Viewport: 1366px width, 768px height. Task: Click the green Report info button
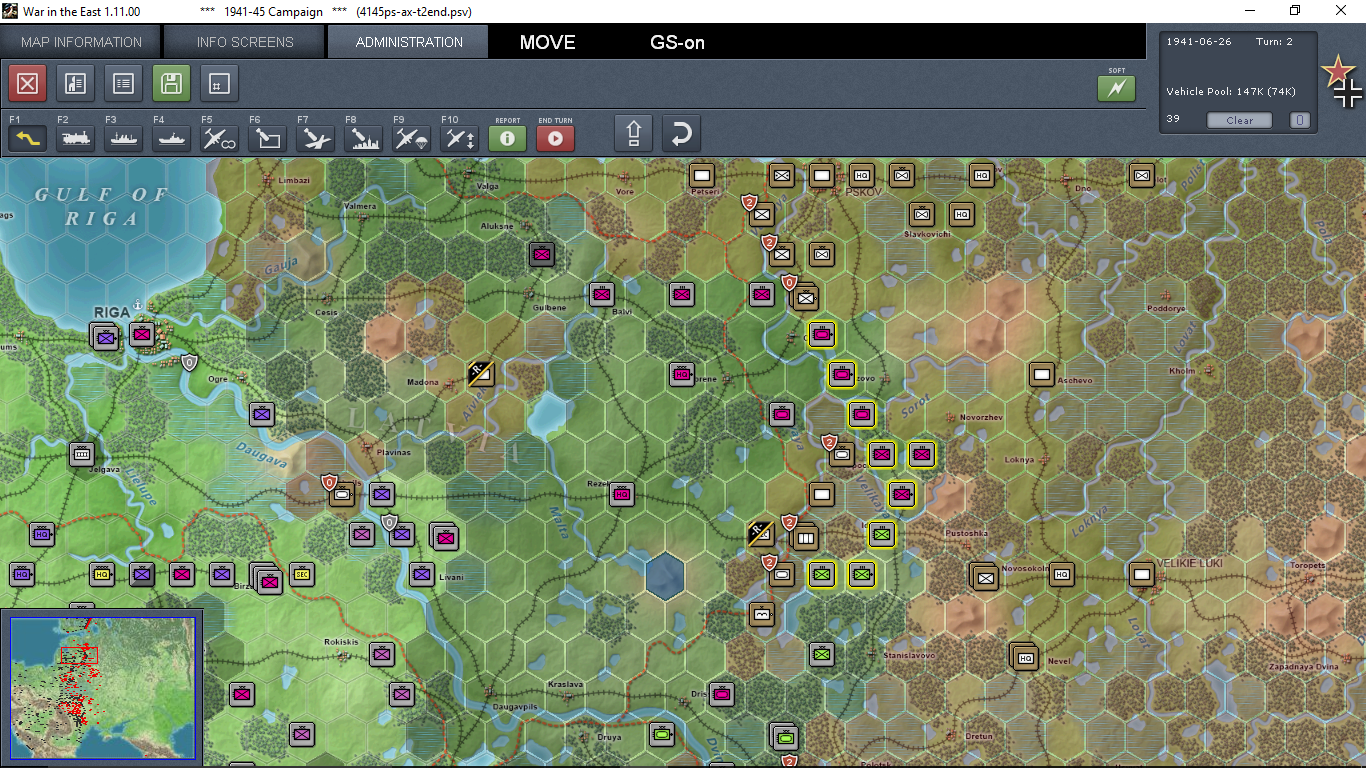click(x=507, y=138)
